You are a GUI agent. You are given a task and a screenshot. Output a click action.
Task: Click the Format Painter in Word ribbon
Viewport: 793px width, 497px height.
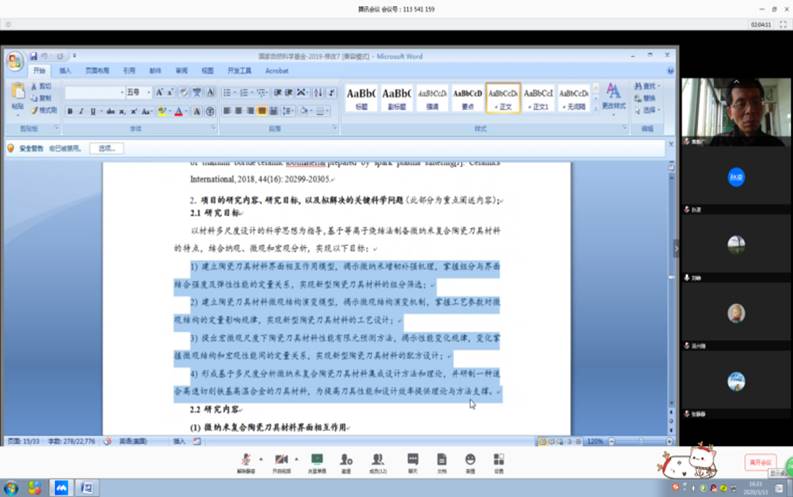point(45,110)
